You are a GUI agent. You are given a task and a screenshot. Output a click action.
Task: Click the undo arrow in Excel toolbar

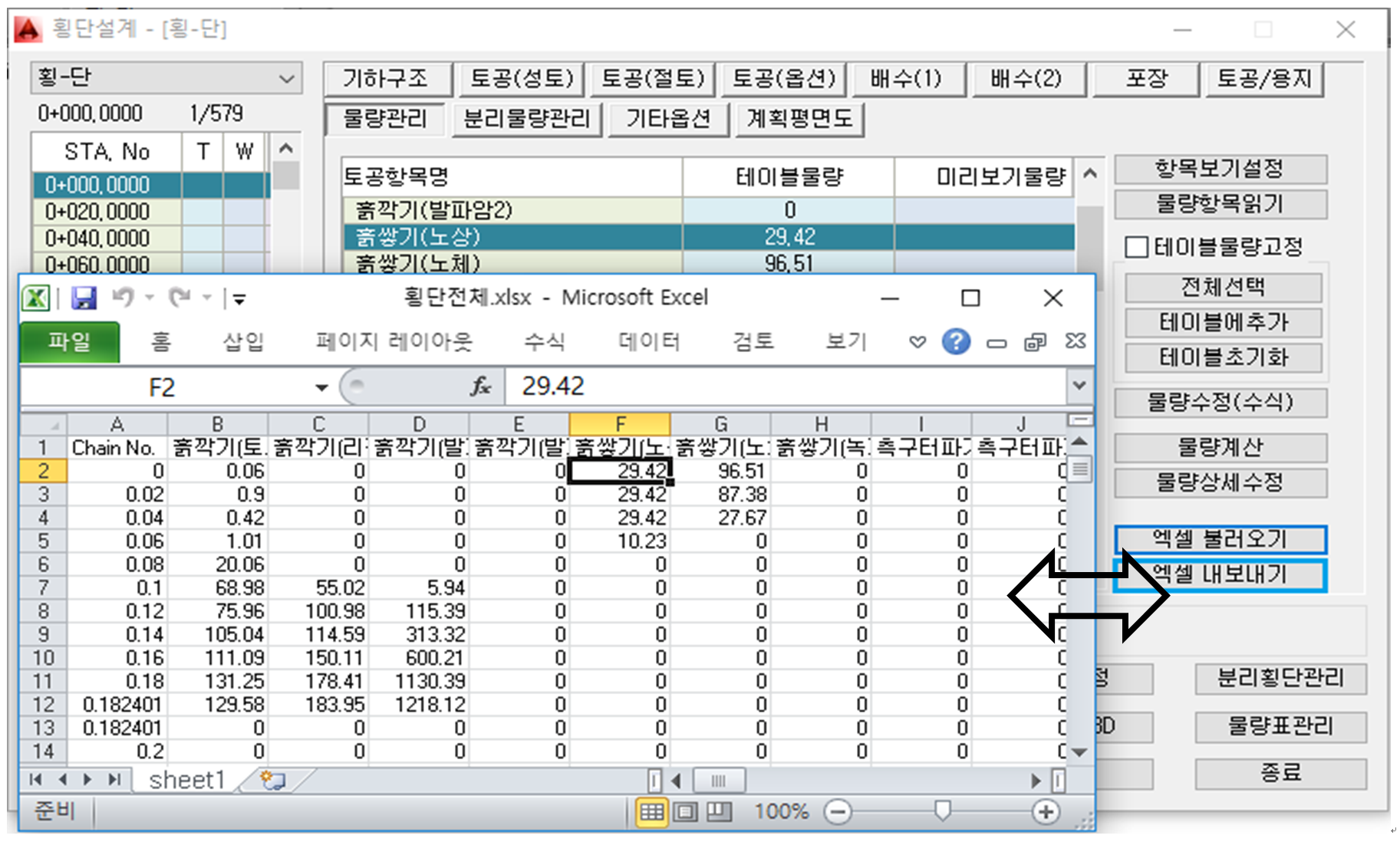[122, 297]
